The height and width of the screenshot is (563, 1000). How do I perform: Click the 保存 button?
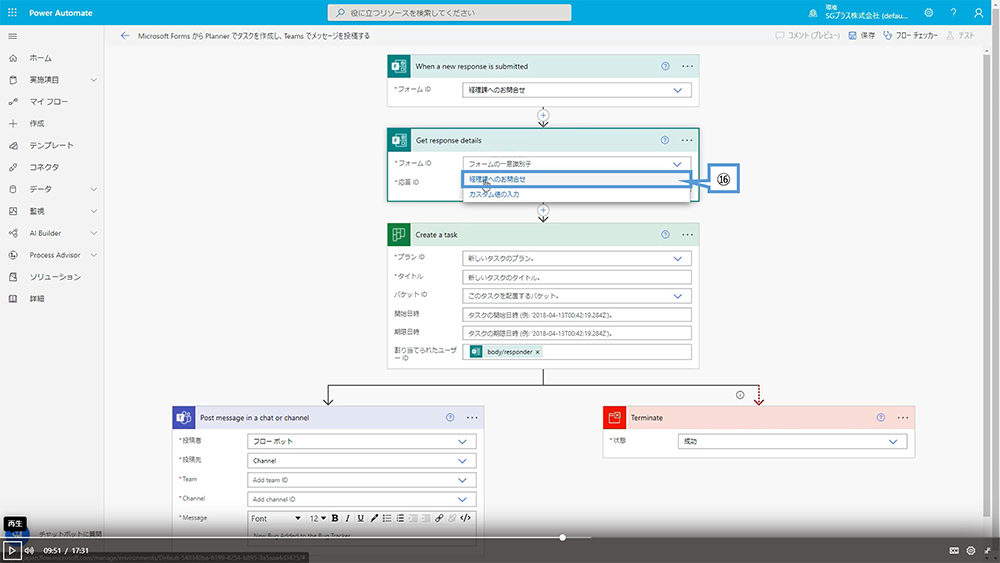coord(862,36)
